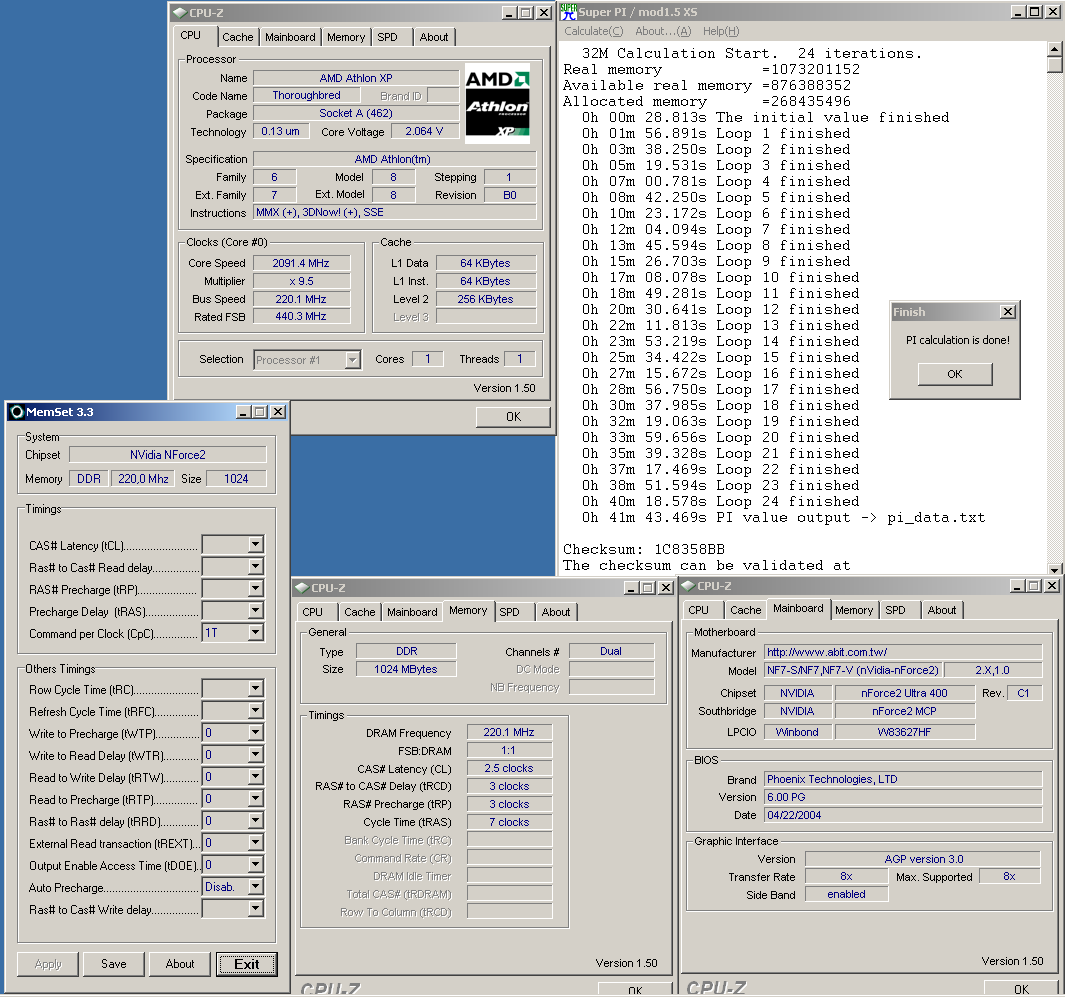Screen dimensions: 1065x997
Task: Open the Ras# to Cas# Write delay dropdown
Action: coord(255,909)
